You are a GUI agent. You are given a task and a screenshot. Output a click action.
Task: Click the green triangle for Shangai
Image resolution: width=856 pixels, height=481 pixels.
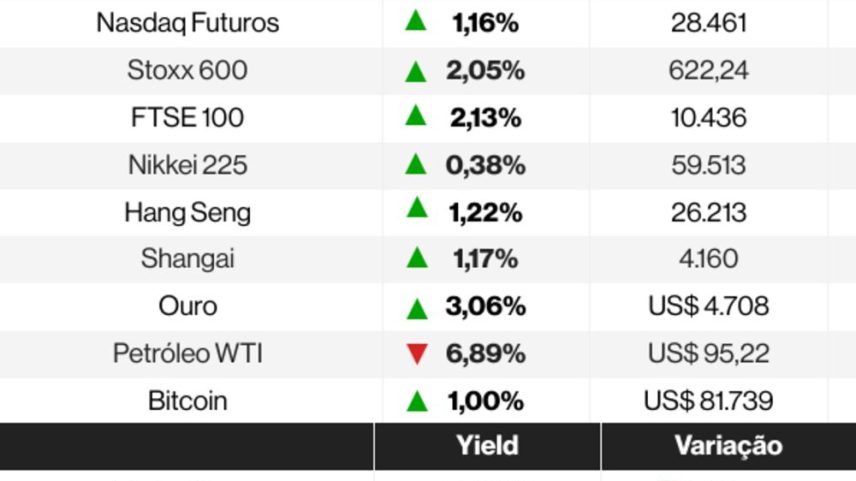pos(417,257)
